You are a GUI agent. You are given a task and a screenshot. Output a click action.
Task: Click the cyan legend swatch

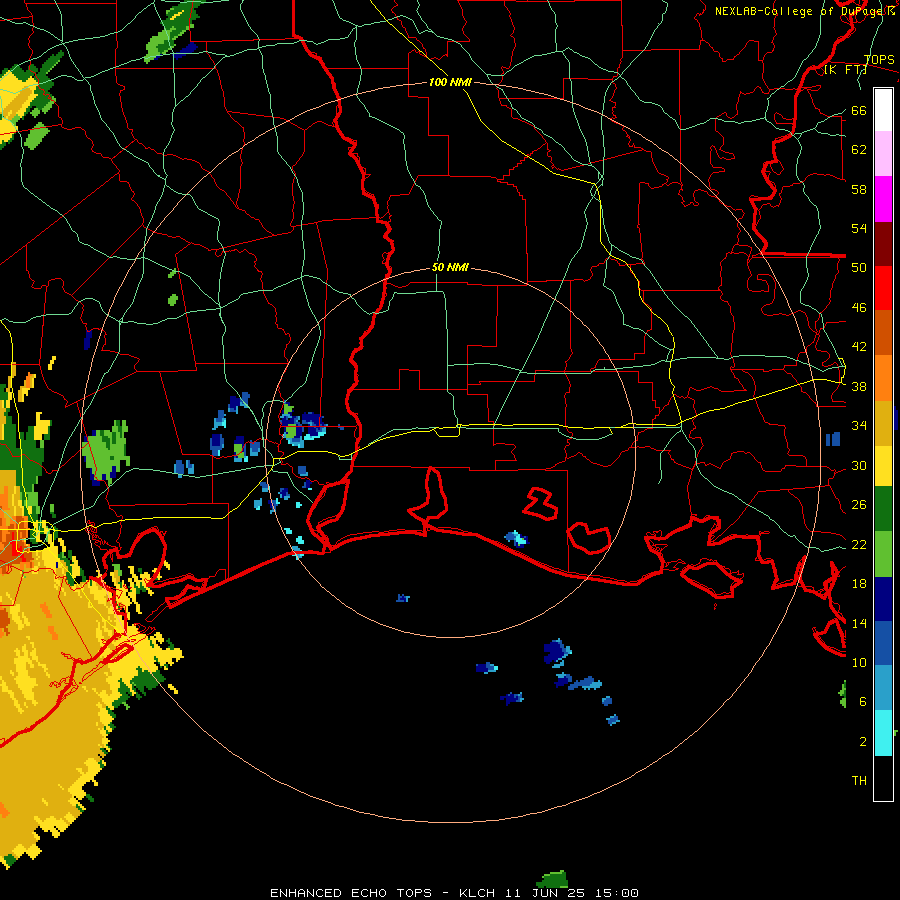883,733
